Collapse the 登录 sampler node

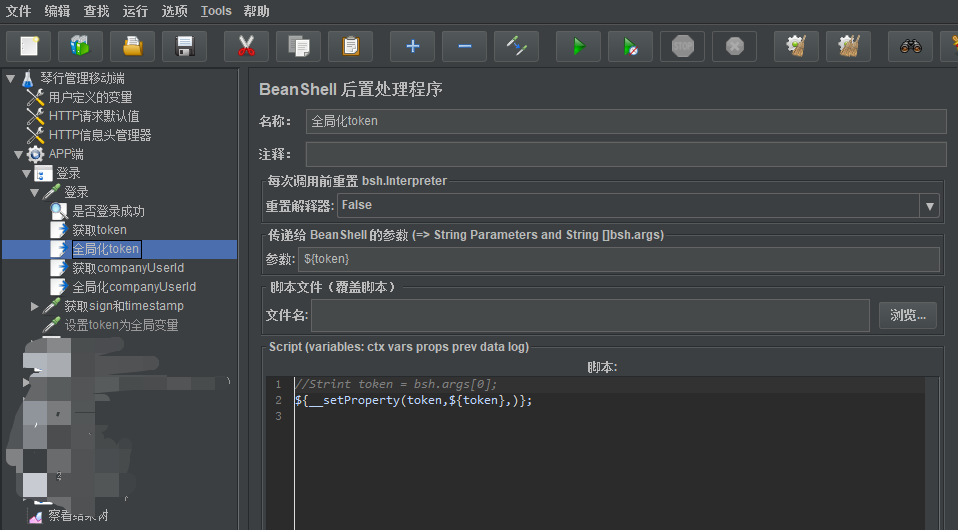coord(34,192)
